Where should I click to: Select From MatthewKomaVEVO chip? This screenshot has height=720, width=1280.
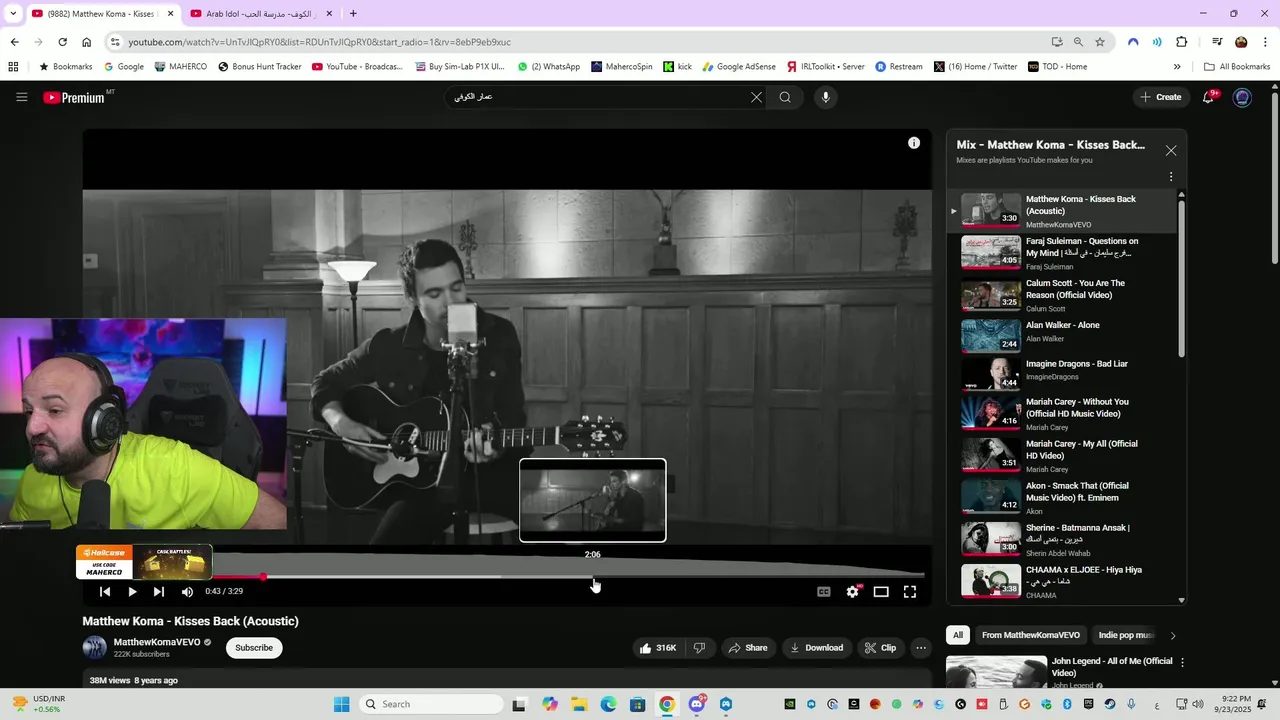click(1031, 635)
